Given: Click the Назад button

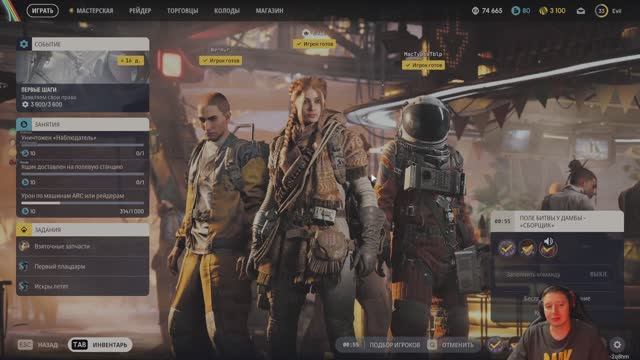Looking at the screenshot, I should pos(38,345).
